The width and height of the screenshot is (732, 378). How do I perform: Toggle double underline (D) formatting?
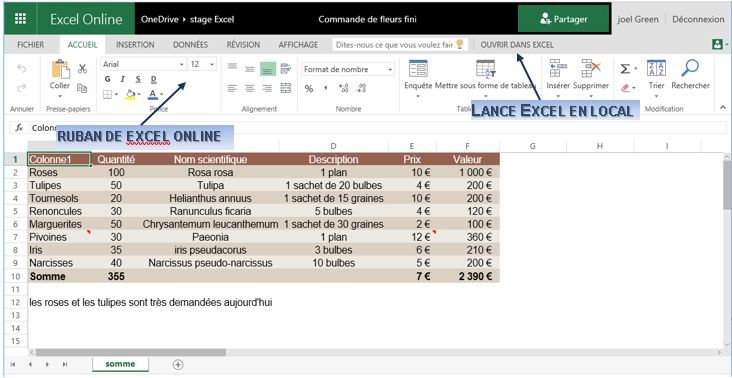tap(154, 79)
